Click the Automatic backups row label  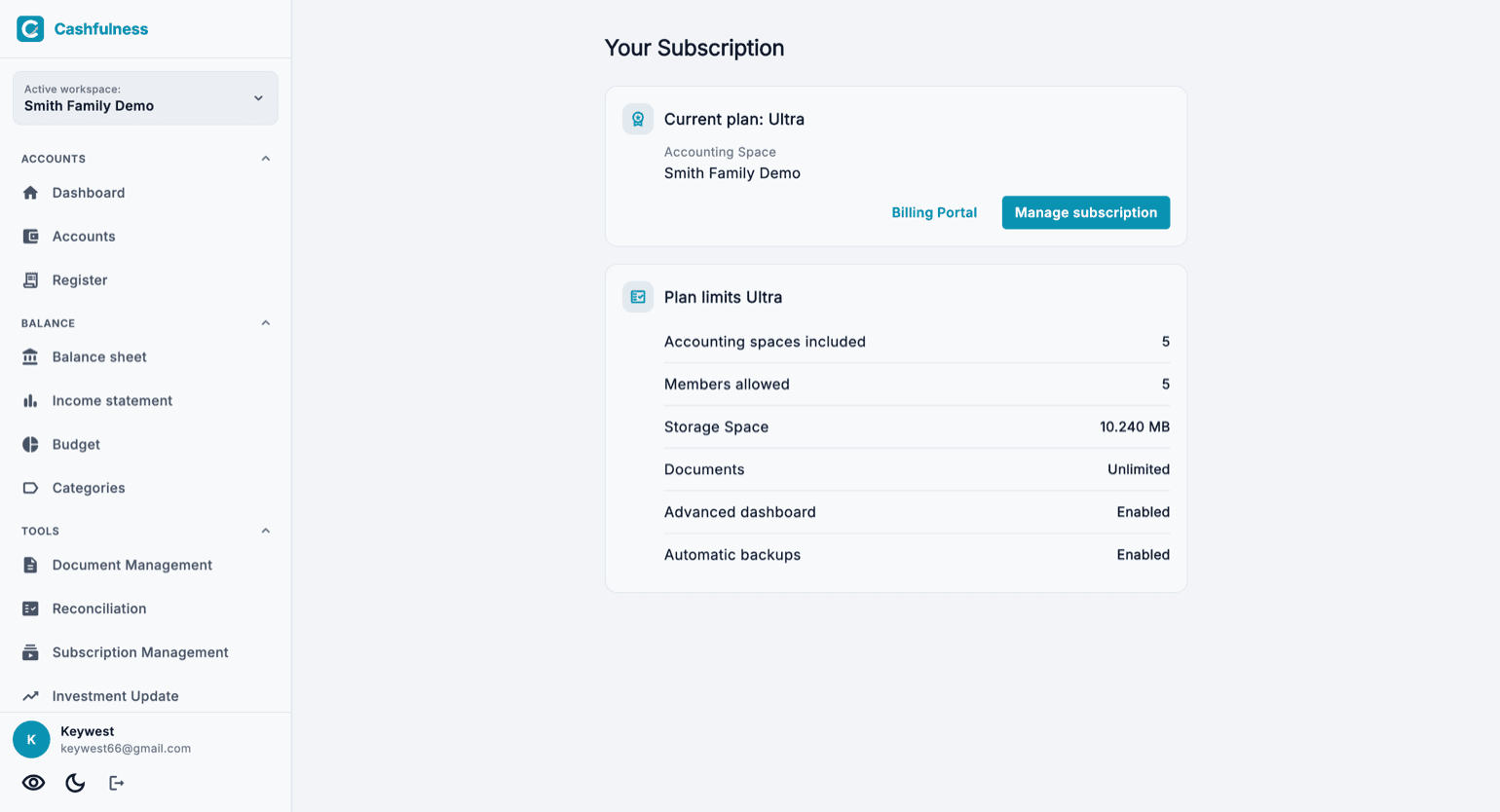pyautogui.click(x=732, y=555)
